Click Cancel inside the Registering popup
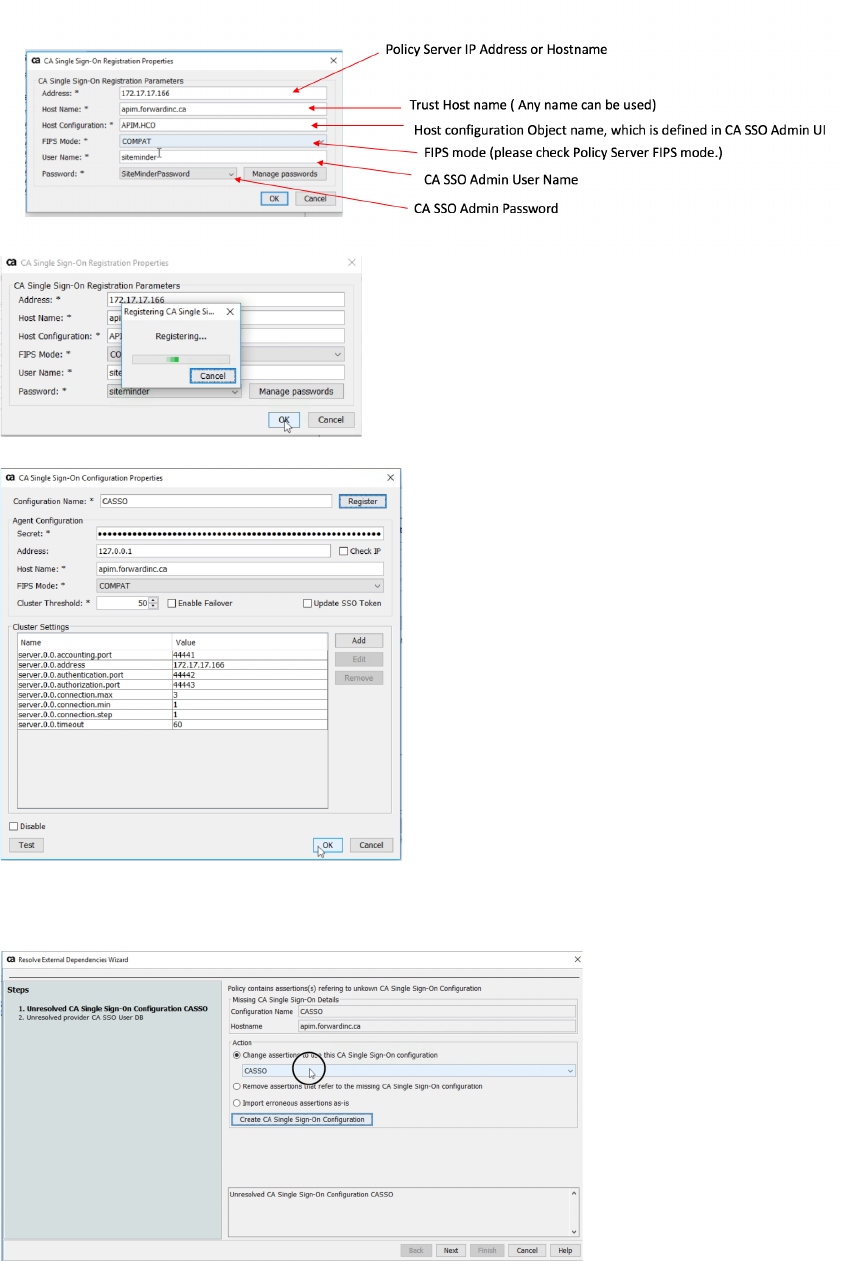 point(213,376)
